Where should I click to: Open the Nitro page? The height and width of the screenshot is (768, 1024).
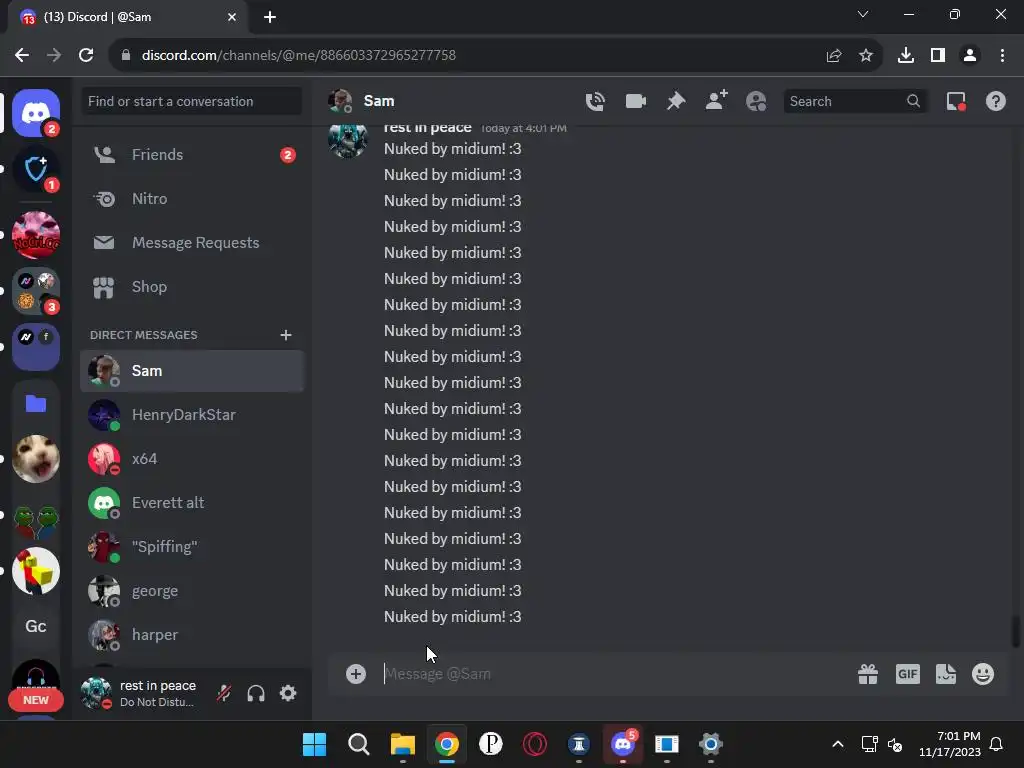point(192,199)
